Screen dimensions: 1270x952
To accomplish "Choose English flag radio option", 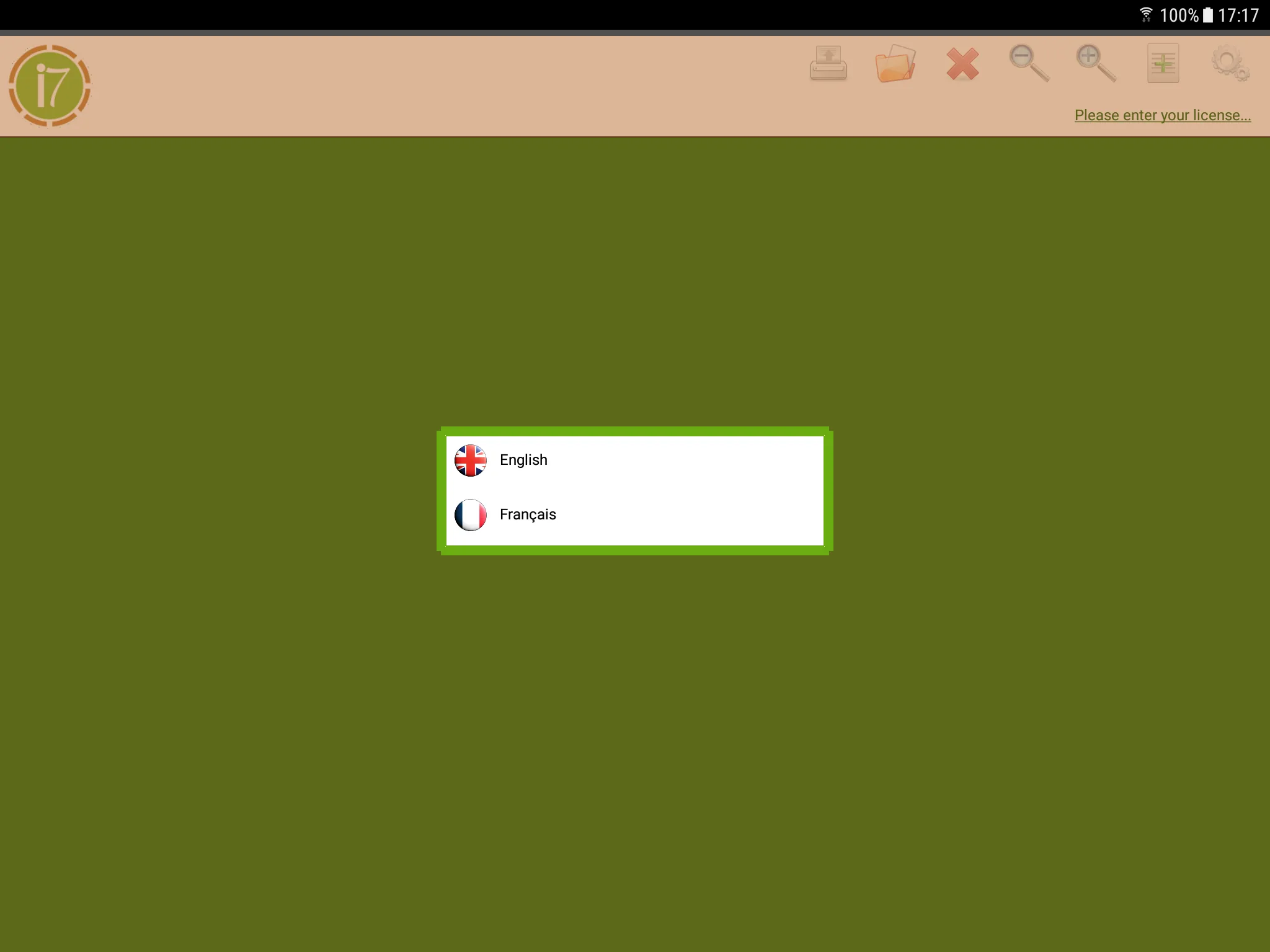I will click(x=470, y=460).
